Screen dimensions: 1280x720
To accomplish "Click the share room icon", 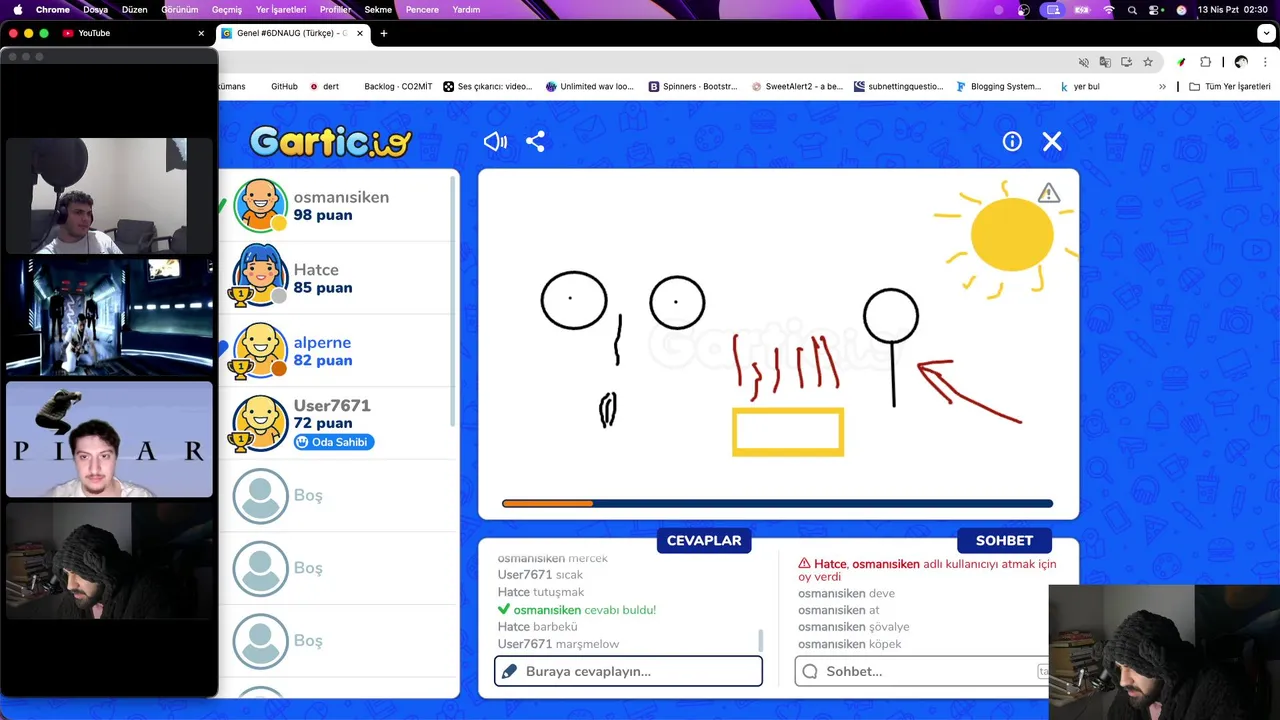I will pos(535,142).
